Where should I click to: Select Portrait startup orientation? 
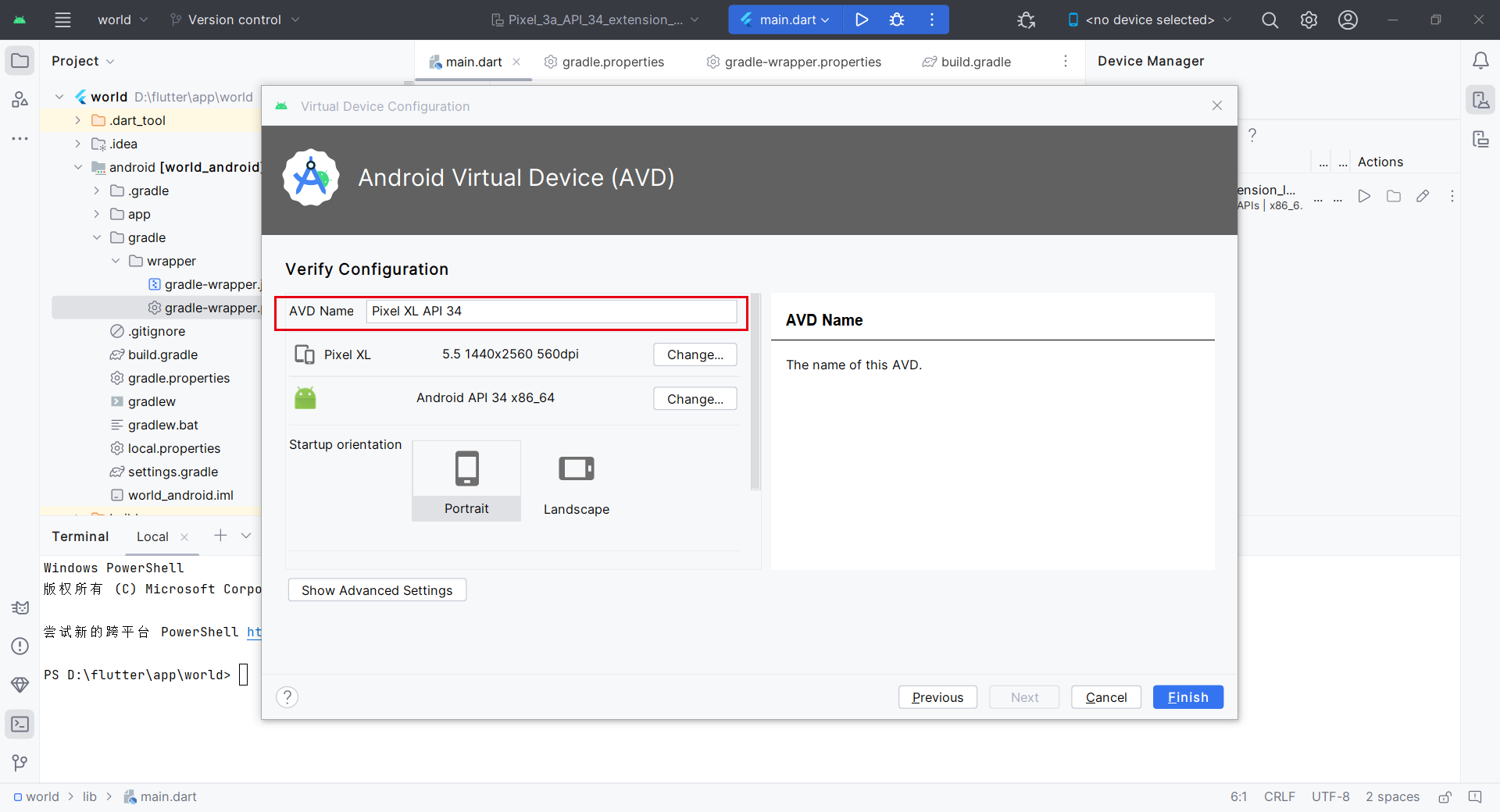(466, 481)
